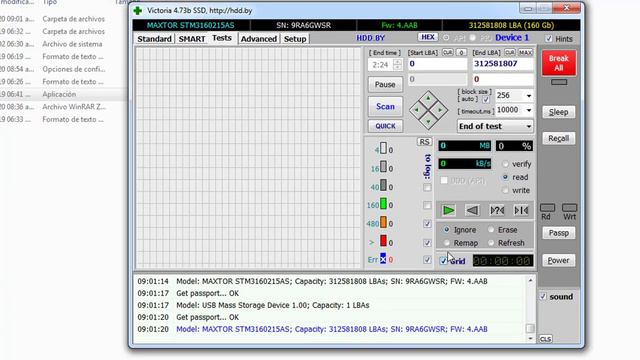
Task: Select the write radio button
Action: tap(505, 190)
